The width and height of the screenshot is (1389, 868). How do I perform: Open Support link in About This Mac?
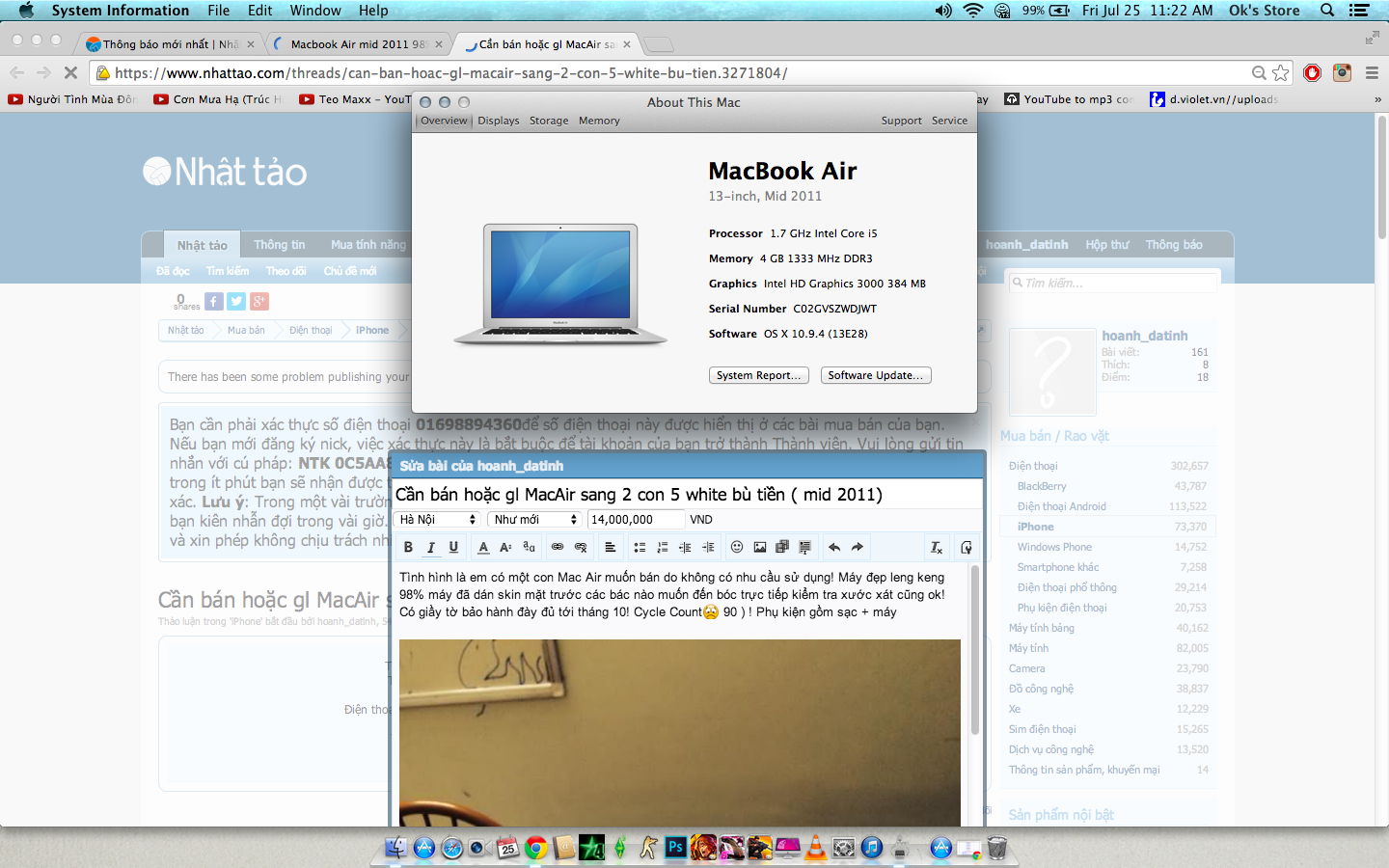point(901,121)
